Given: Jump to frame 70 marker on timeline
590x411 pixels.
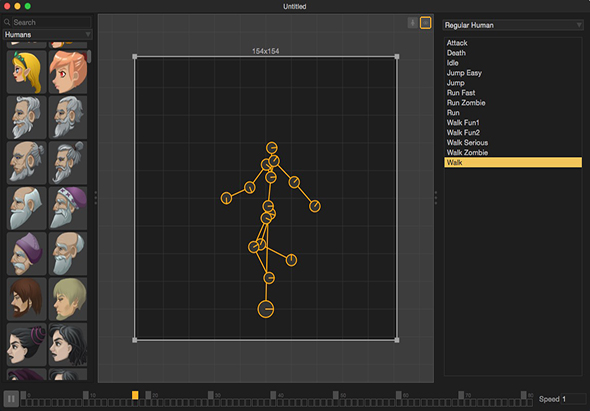Looking at the screenshot, I should pyautogui.click(x=461, y=395).
